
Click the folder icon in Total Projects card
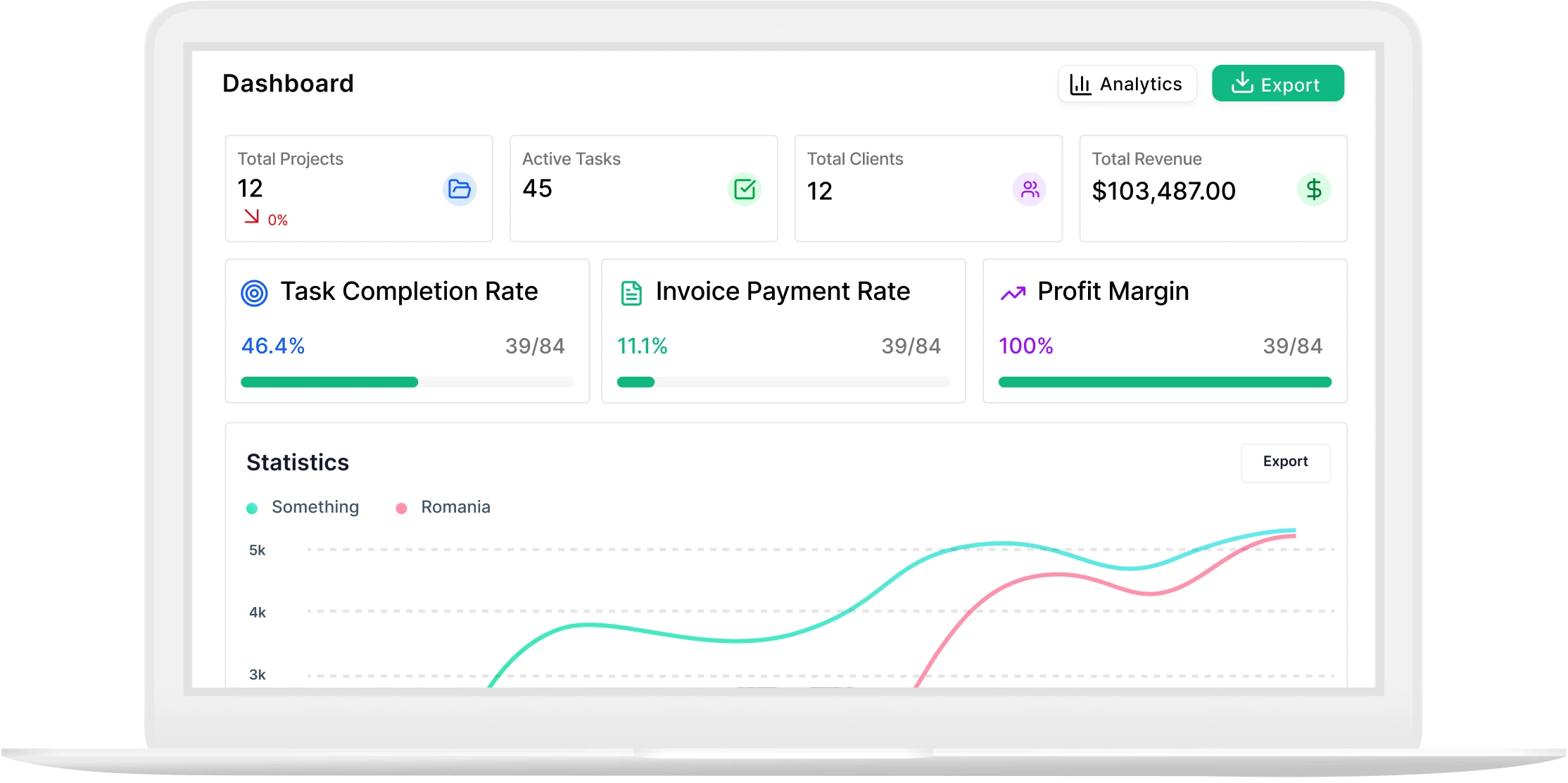(460, 189)
